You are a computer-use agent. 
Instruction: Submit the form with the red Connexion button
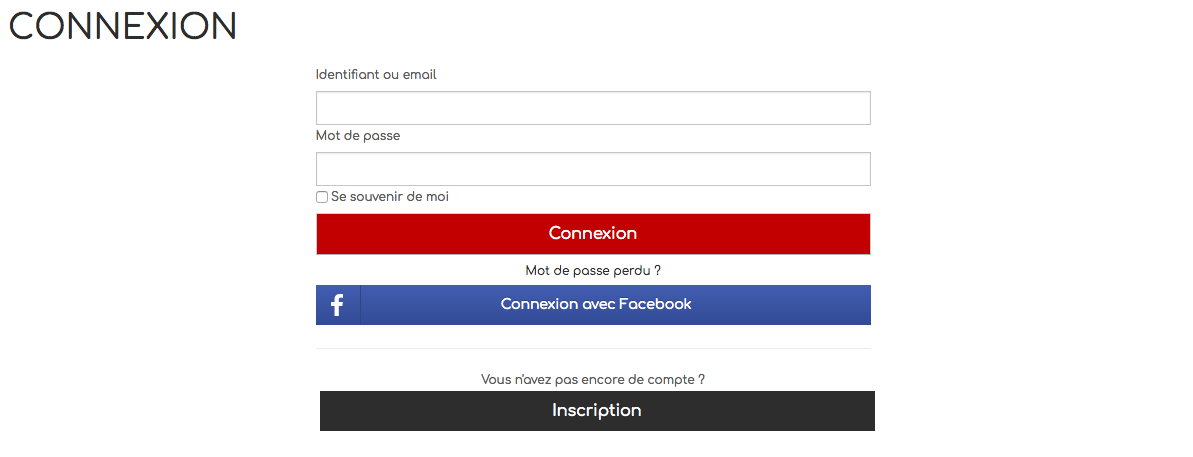click(x=593, y=233)
